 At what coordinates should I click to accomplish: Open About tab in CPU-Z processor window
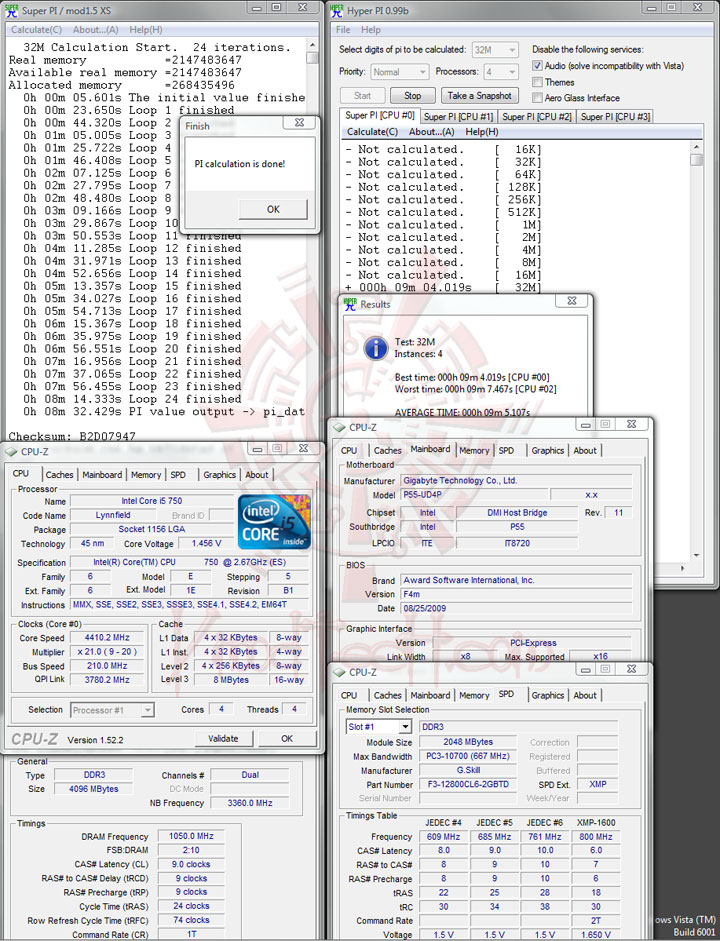click(x=257, y=475)
